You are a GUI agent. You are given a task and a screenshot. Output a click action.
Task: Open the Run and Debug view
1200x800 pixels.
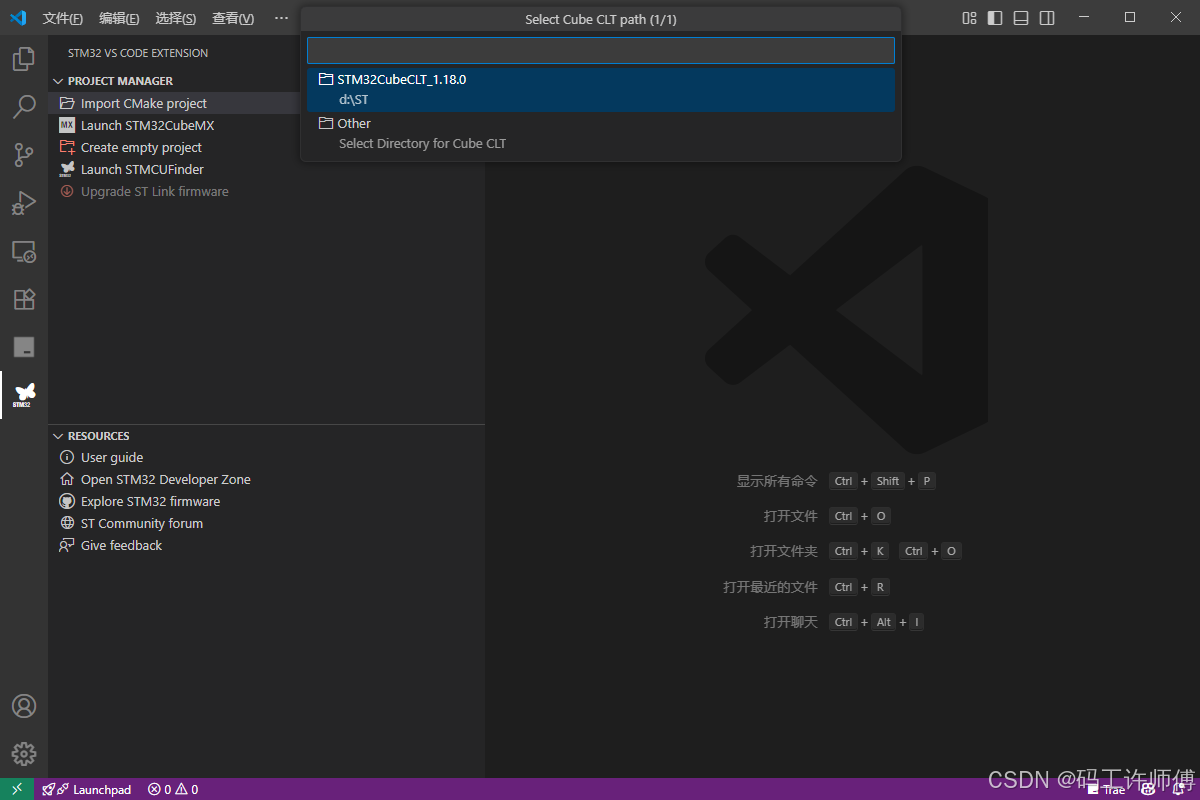click(x=24, y=203)
